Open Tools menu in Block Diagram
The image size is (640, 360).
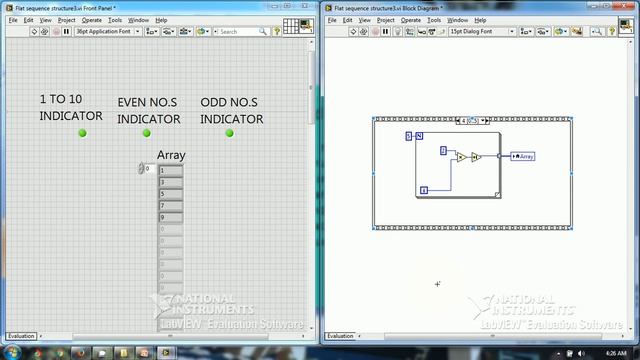point(434,20)
